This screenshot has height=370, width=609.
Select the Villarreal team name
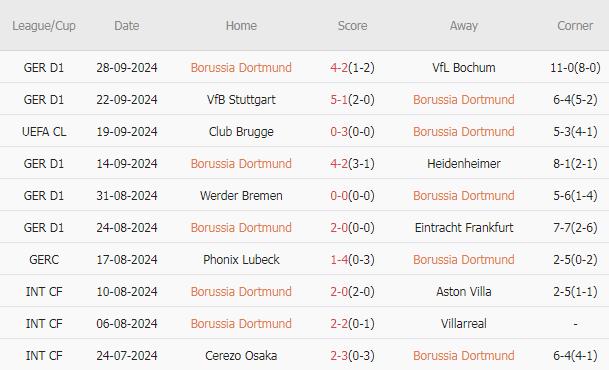click(x=464, y=323)
